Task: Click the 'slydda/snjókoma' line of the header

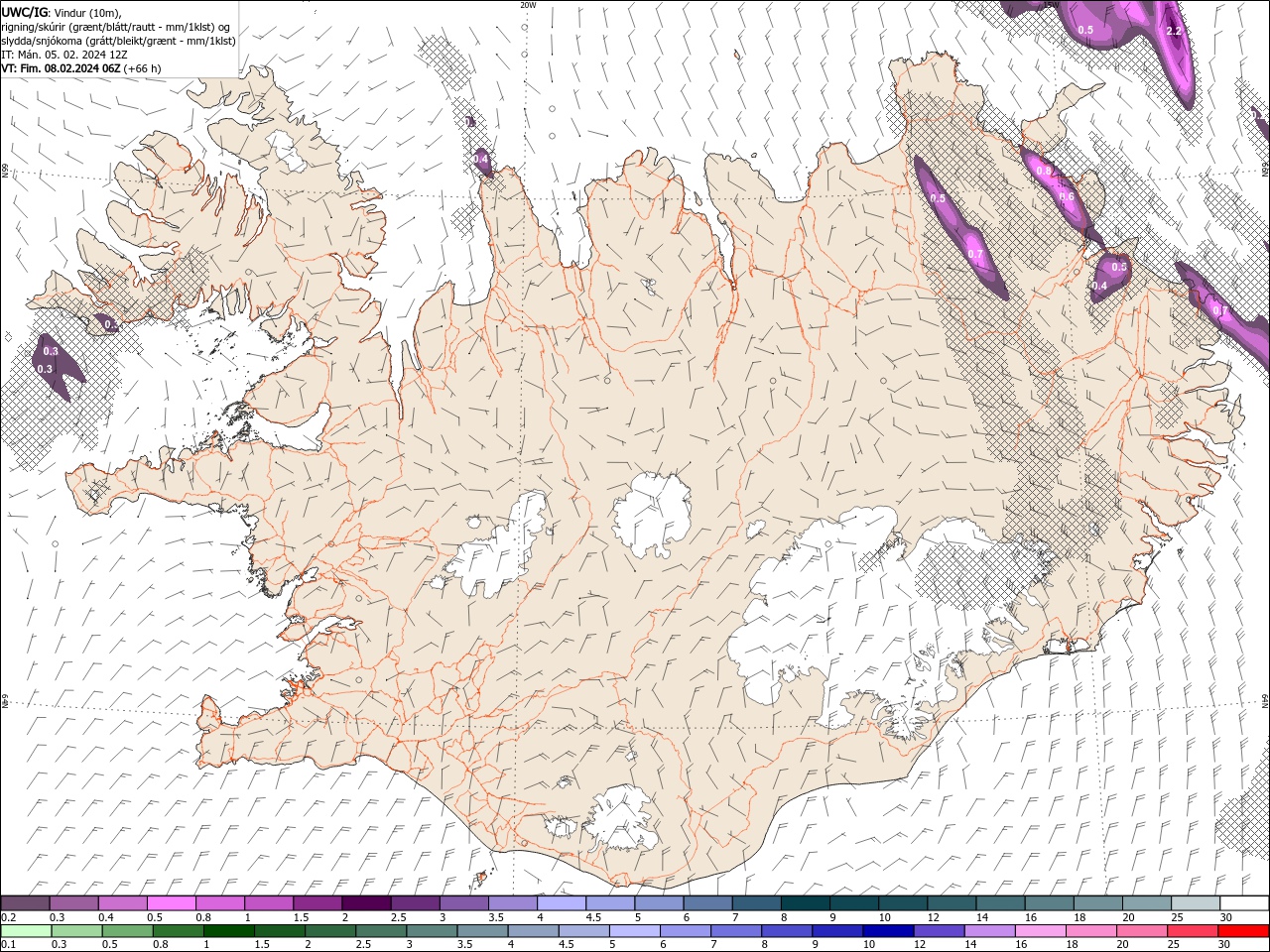Action: (118, 41)
